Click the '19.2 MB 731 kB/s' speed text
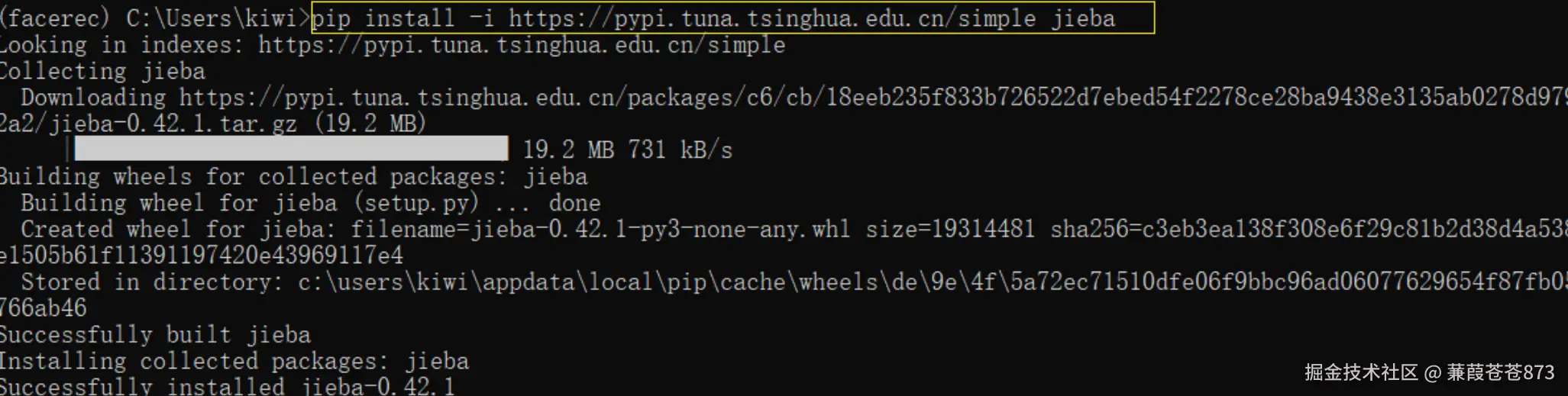 627,150
